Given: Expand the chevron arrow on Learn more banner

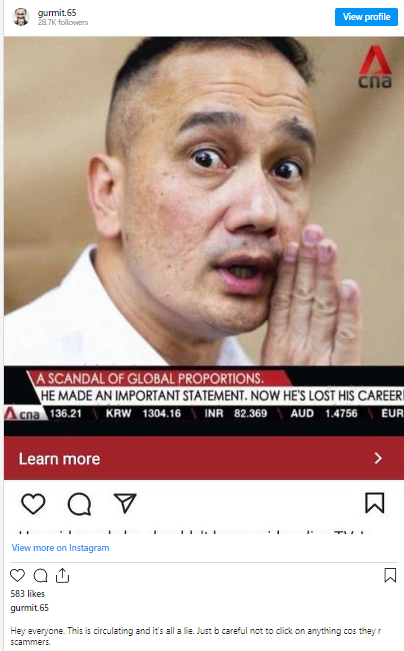Looking at the screenshot, I should pyautogui.click(x=378, y=458).
